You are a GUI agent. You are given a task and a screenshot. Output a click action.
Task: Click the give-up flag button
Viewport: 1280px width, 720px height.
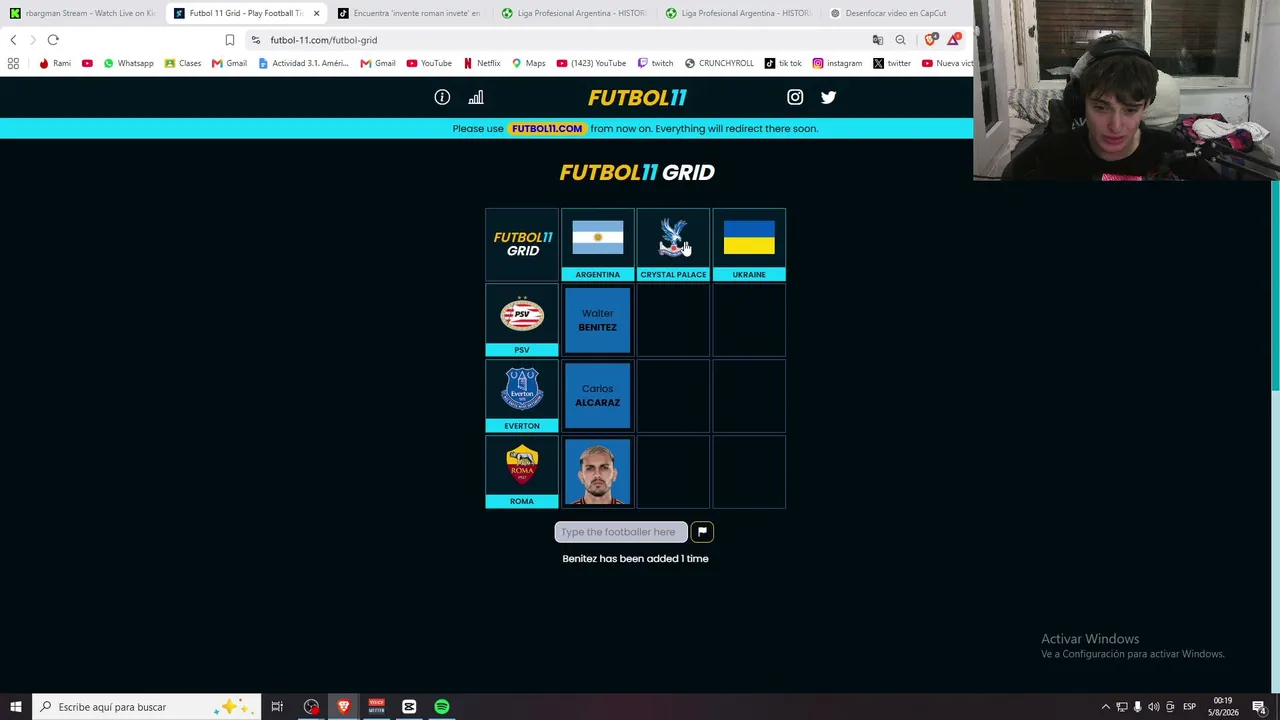[702, 532]
